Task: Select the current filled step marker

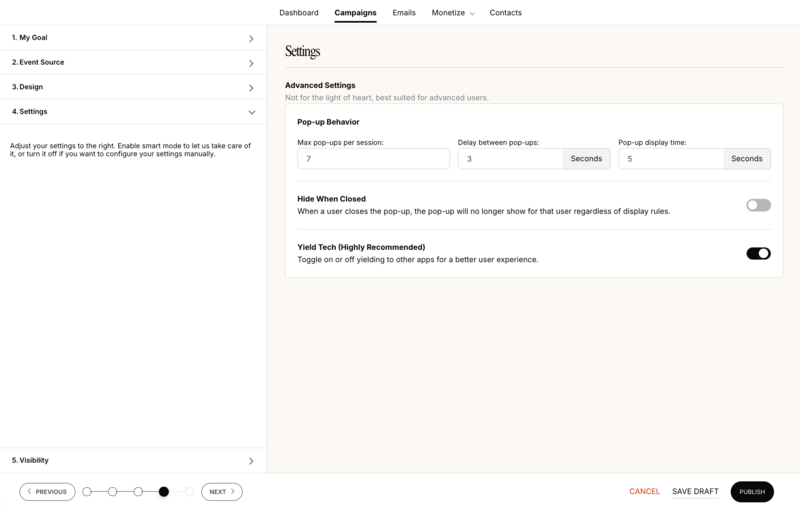Action: point(164,492)
